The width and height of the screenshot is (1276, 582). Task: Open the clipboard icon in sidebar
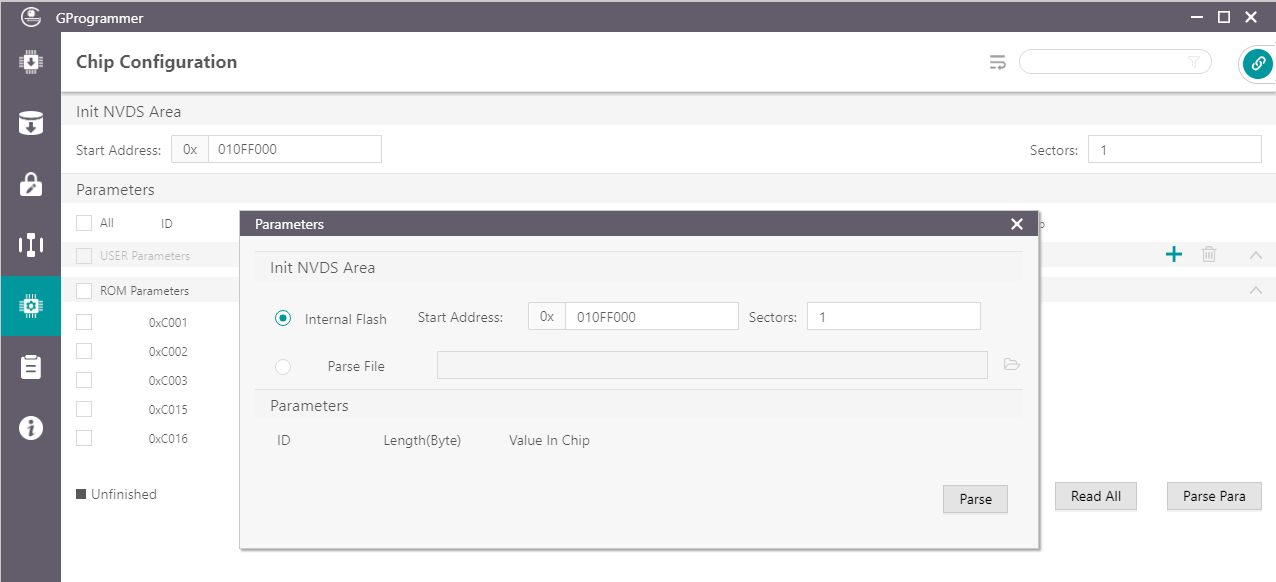point(30,367)
